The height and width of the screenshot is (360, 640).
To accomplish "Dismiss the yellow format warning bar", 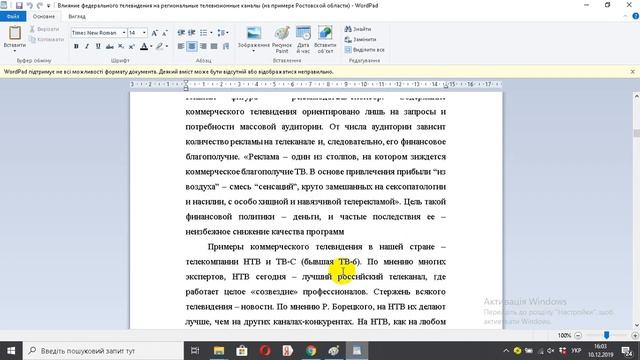I will (x=632, y=71).
